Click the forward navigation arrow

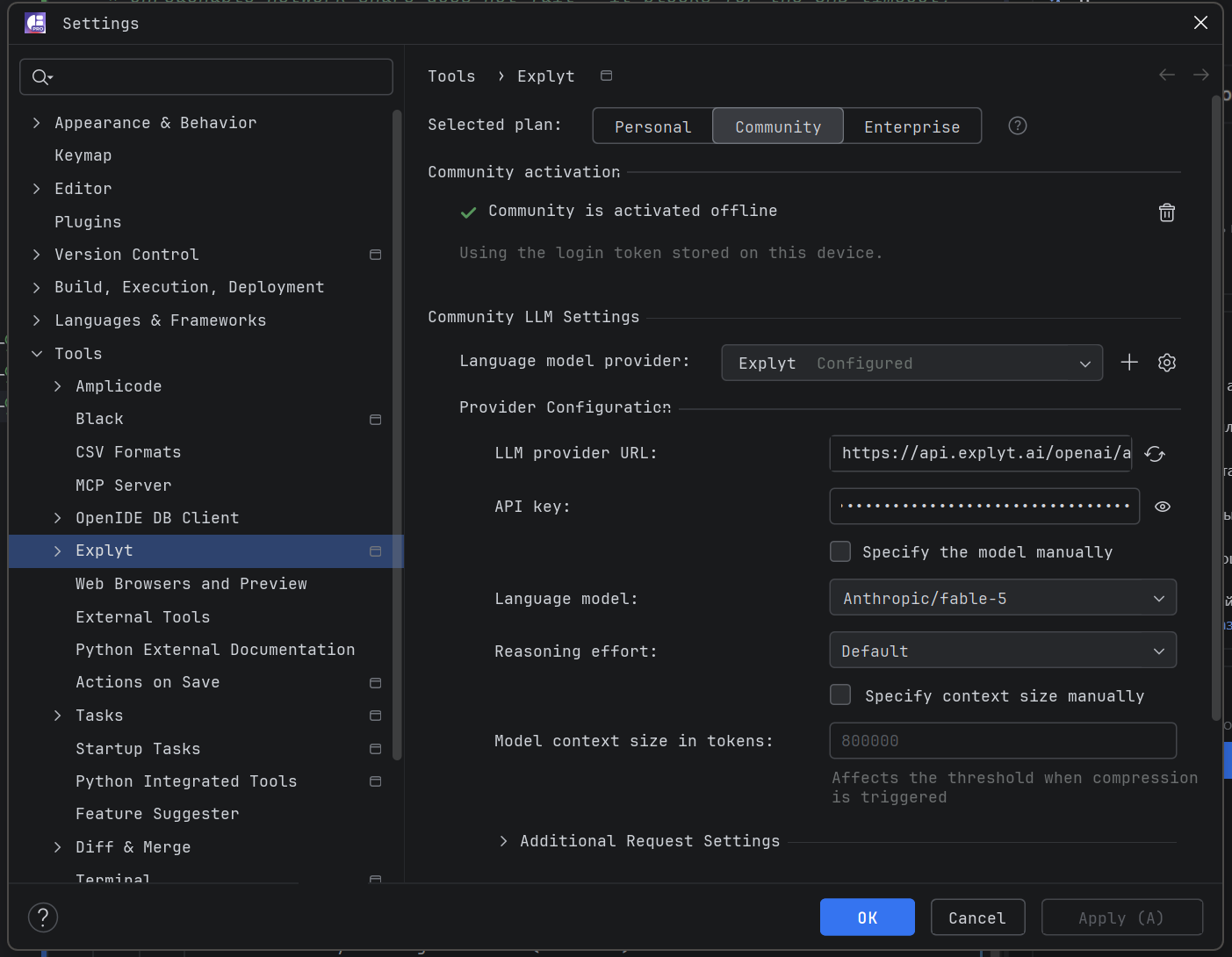1200,75
